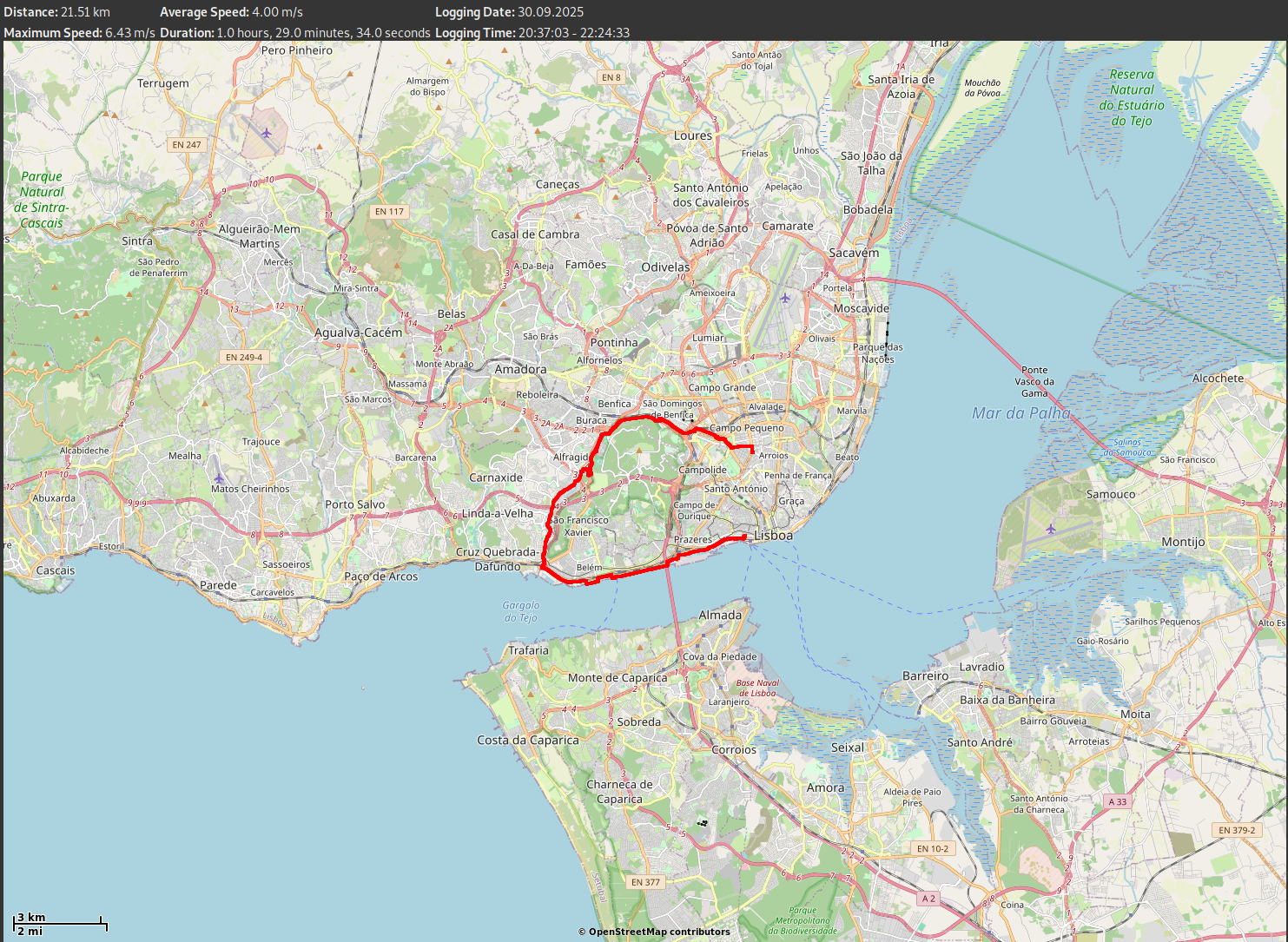This screenshot has width=1288, height=942.
Task: Click the Lisboa city label
Action: click(x=773, y=536)
